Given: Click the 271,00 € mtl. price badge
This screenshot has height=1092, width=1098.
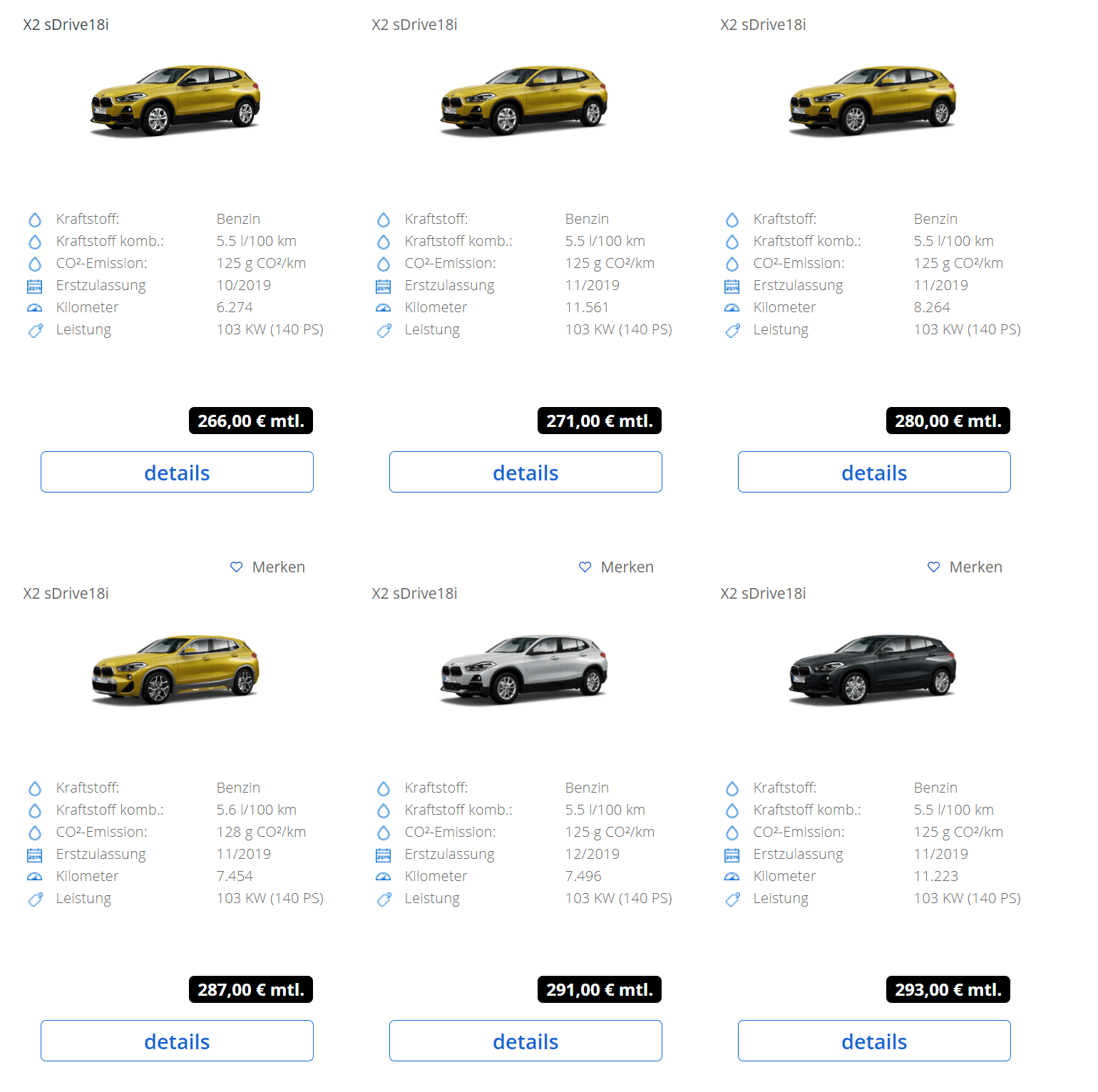Looking at the screenshot, I should click(600, 421).
